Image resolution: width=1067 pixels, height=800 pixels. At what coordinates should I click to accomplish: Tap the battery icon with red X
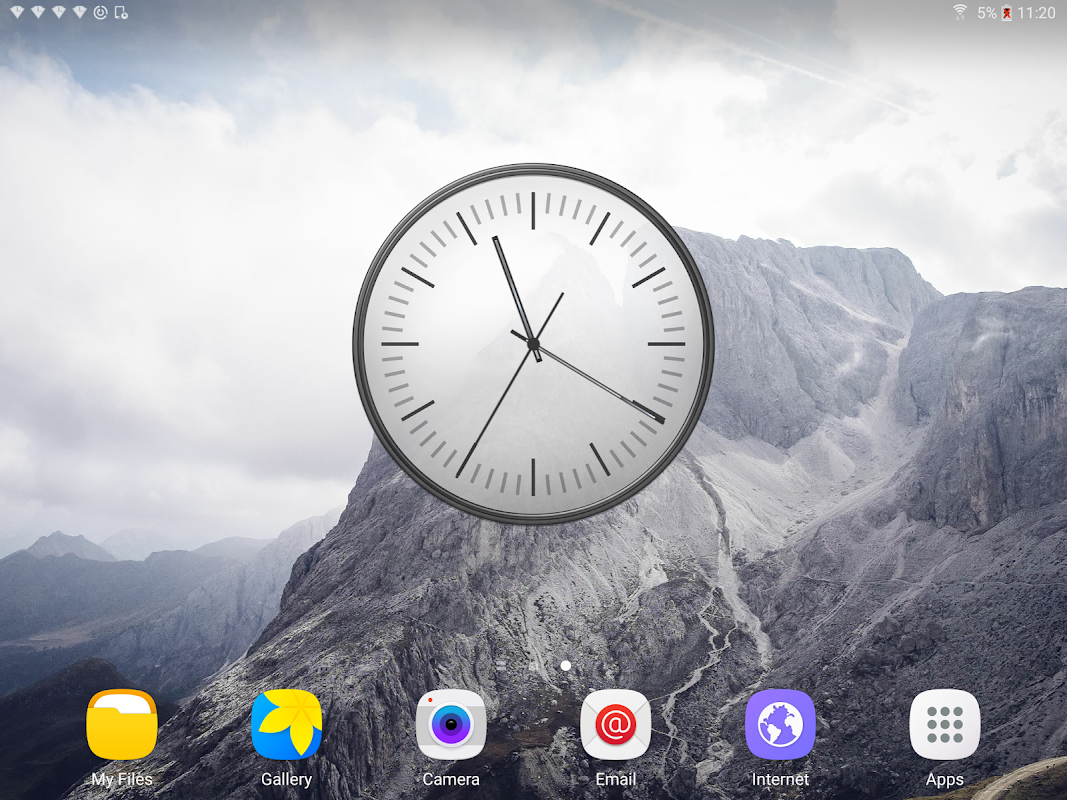point(1006,13)
